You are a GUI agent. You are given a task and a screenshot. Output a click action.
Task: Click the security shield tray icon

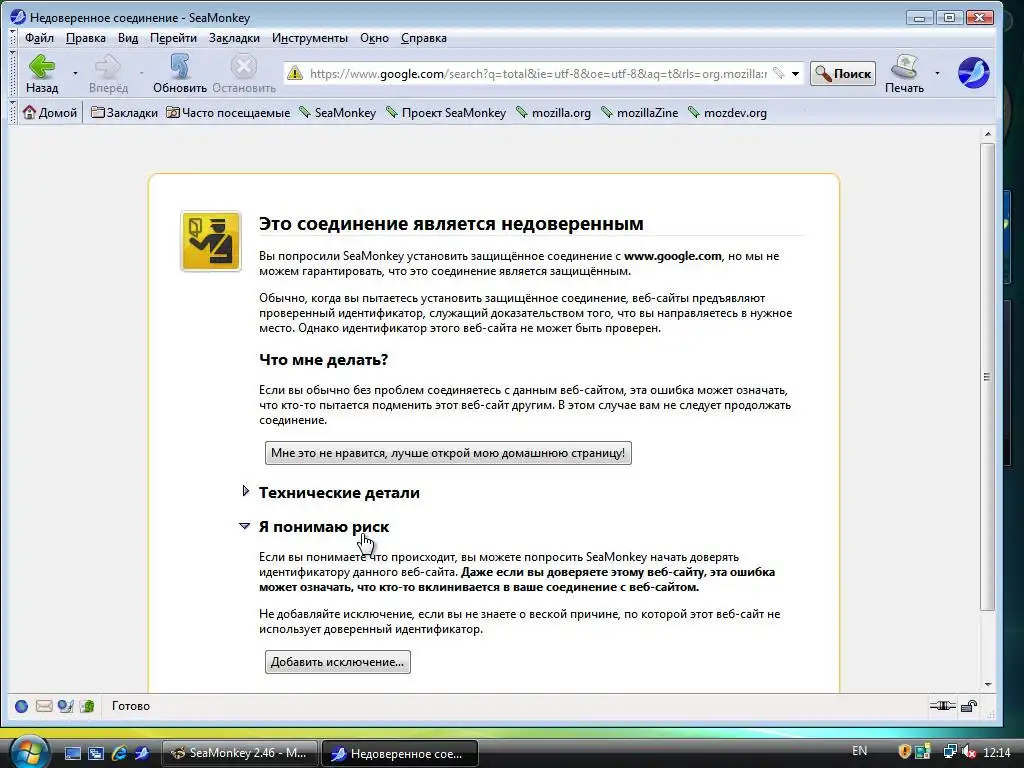[904, 752]
